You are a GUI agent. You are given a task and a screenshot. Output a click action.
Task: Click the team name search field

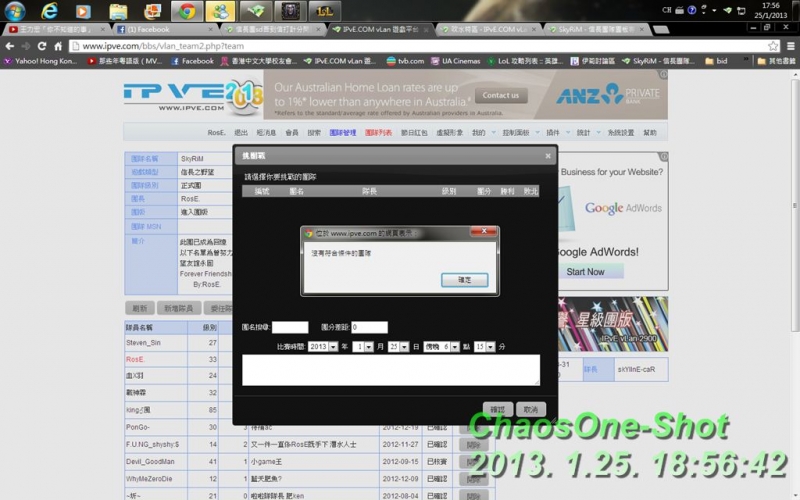point(290,327)
